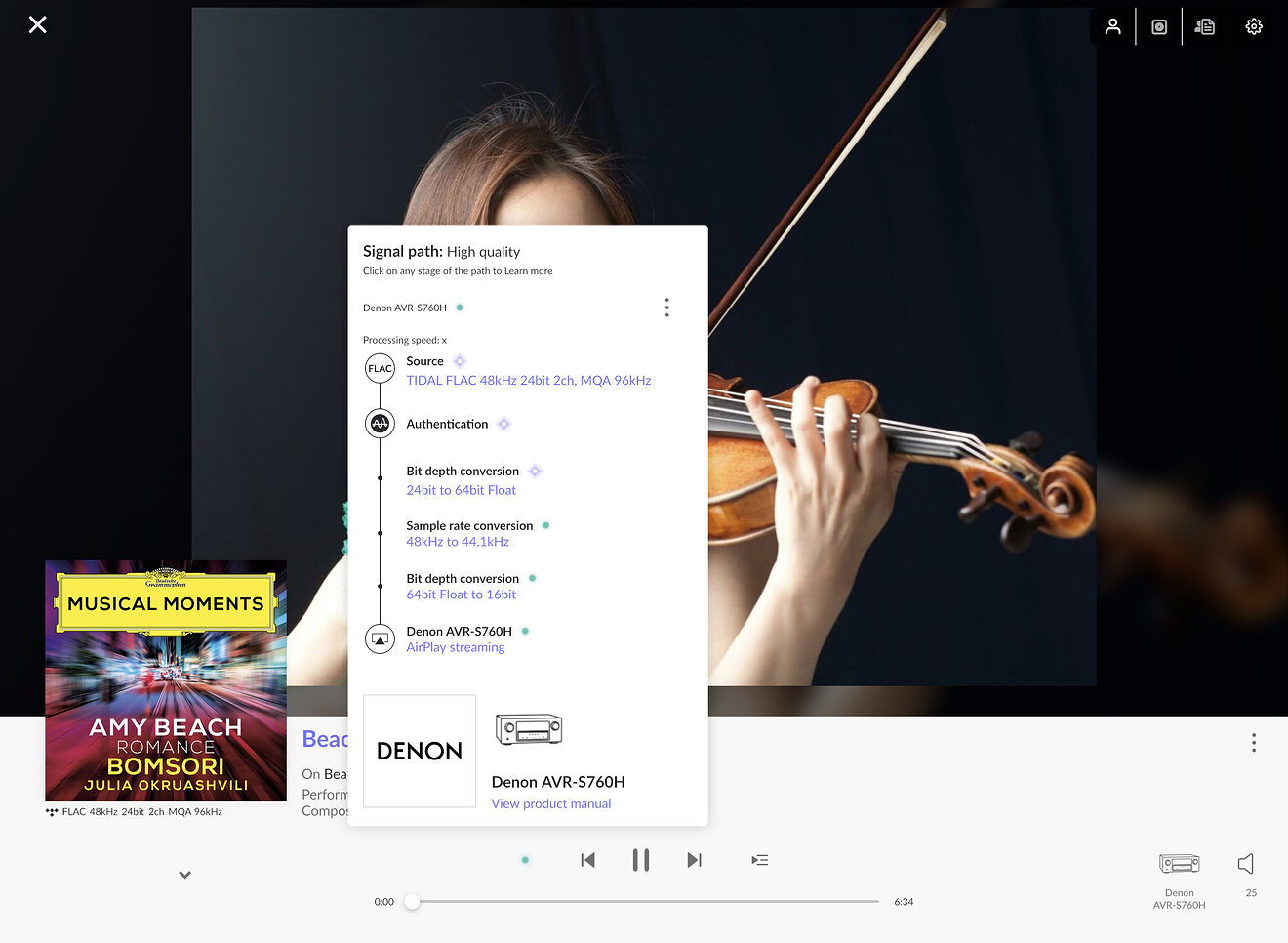1288x943 pixels.
Task: Click green dot beside second Bit depth conversion
Action: point(532,578)
